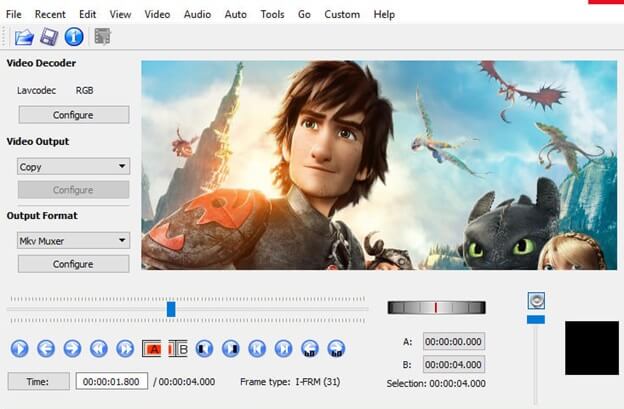Image resolution: width=624 pixels, height=409 pixels.
Task: Click the jog shuttle wheel control
Action: 437,308
